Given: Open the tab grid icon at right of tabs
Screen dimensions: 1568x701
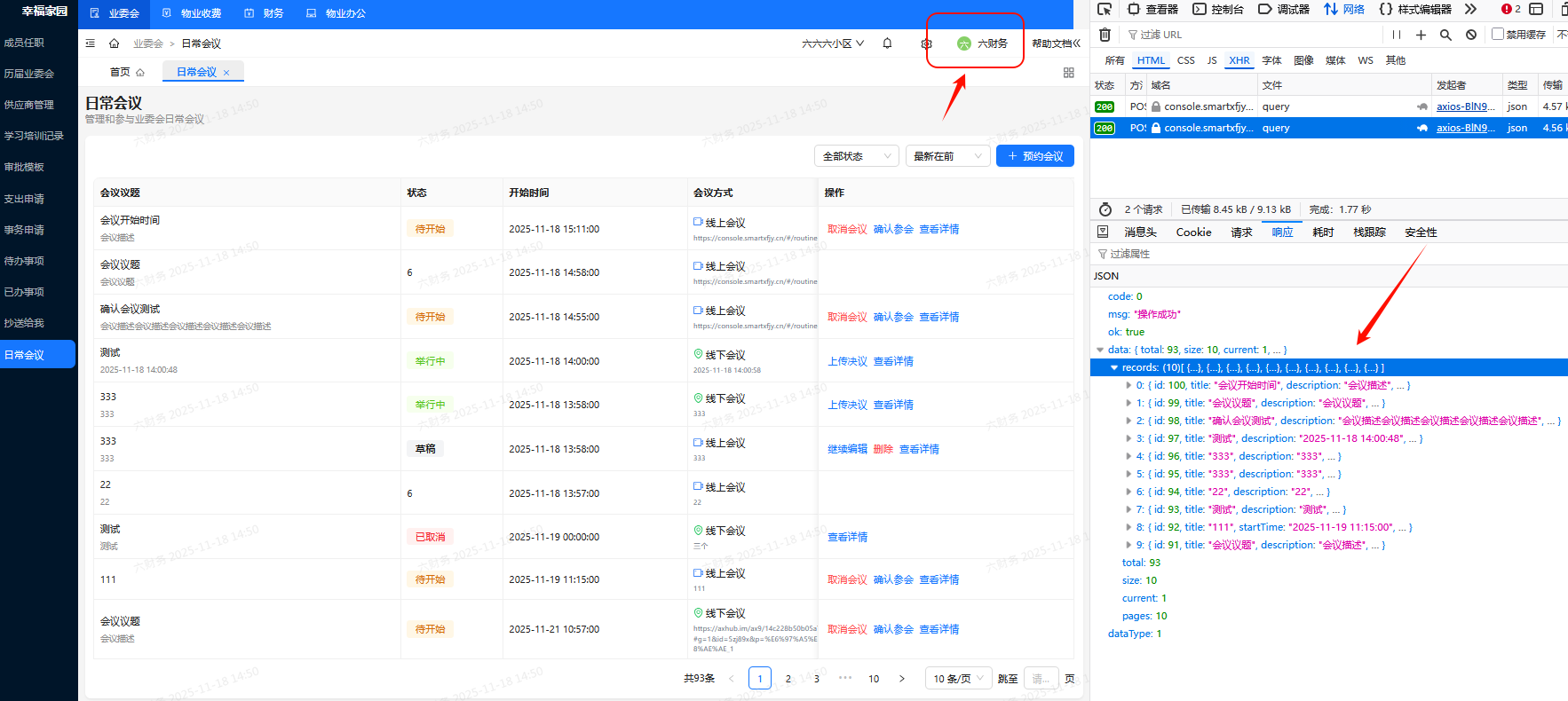Looking at the screenshot, I should tap(1068, 73).
